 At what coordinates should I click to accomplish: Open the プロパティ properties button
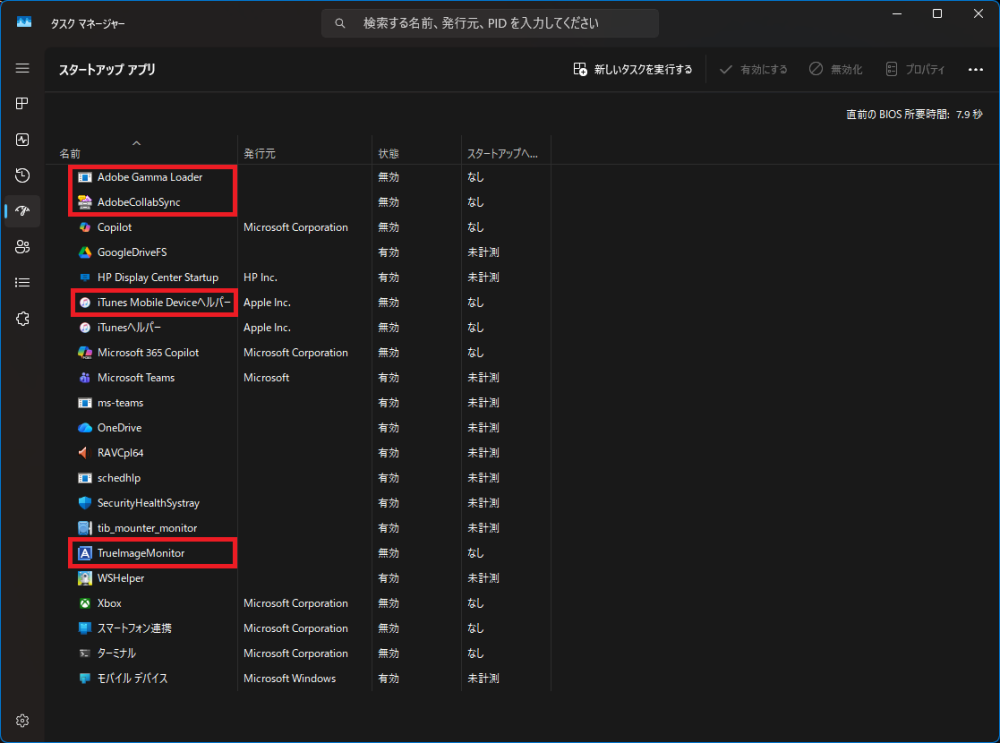click(915, 70)
